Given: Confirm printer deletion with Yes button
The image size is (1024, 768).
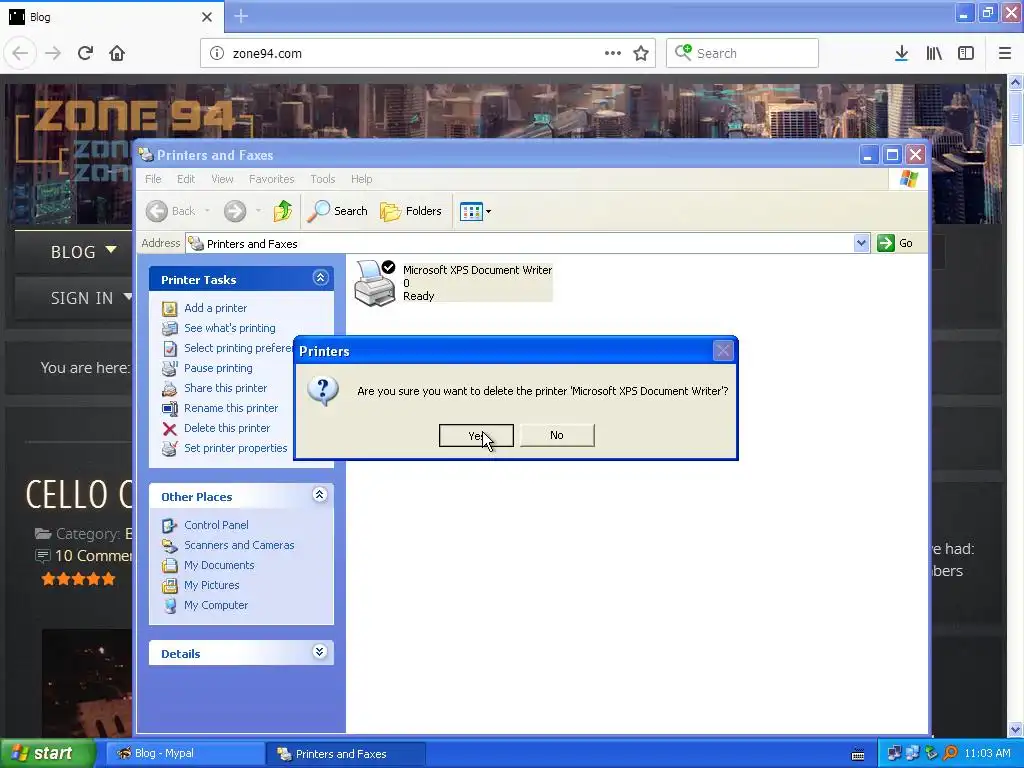Looking at the screenshot, I should pos(476,436).
